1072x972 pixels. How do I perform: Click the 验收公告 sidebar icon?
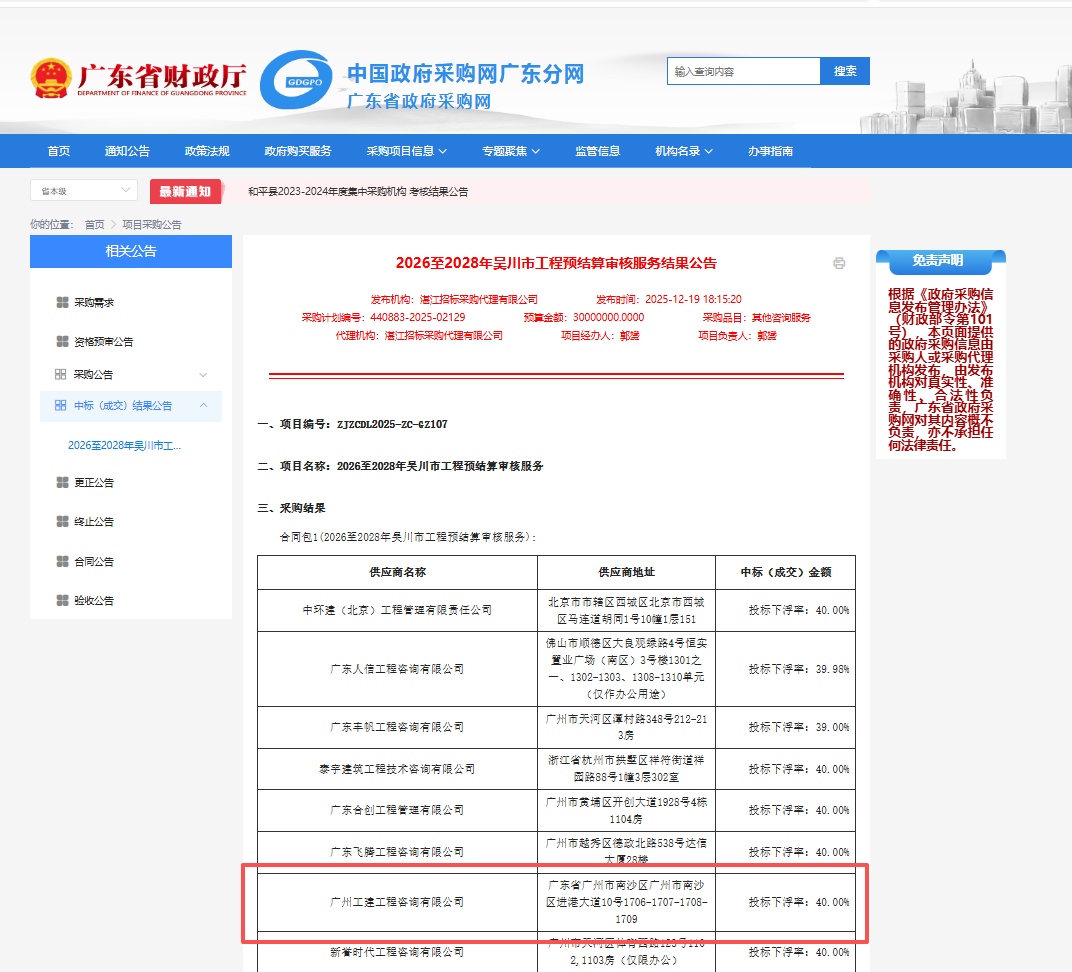pyautogui.click(x=62, y=601)
